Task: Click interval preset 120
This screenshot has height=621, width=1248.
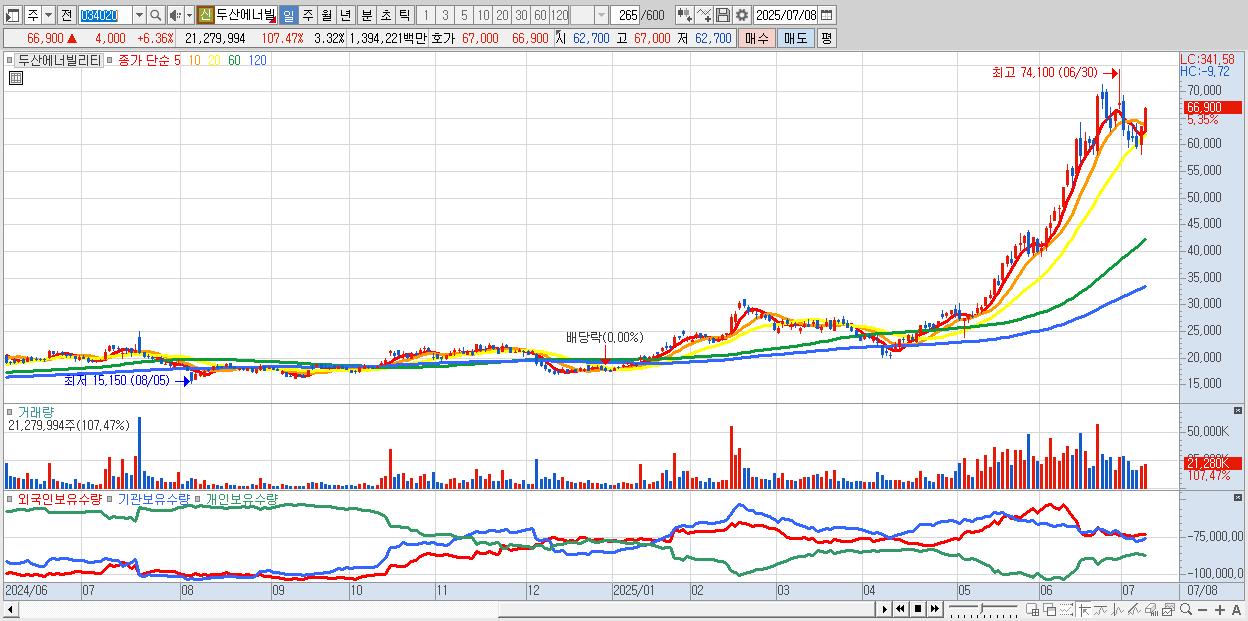Action: 559,15
